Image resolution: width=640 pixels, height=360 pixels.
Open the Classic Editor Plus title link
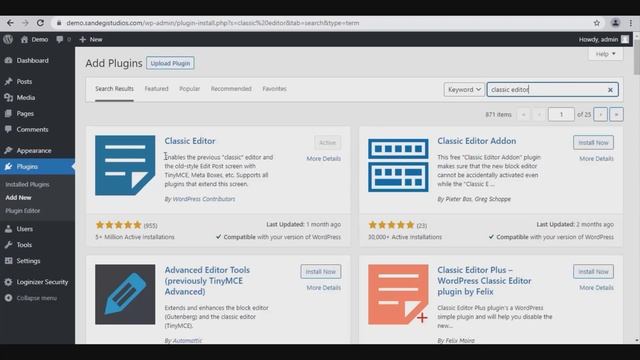[484, 281]
